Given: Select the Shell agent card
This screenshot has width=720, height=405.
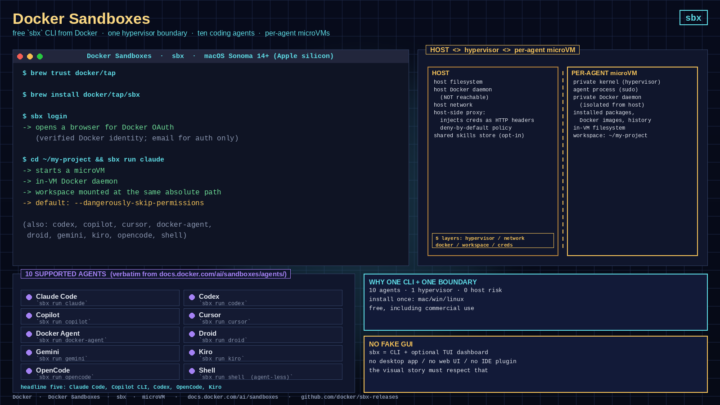Looking at the screenshot, I should click(263, 371).
